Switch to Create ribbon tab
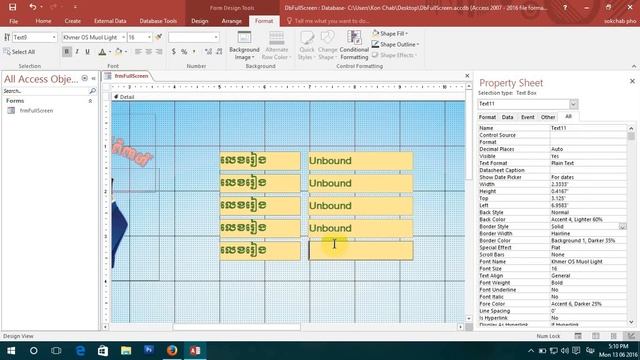 [72, 21]
